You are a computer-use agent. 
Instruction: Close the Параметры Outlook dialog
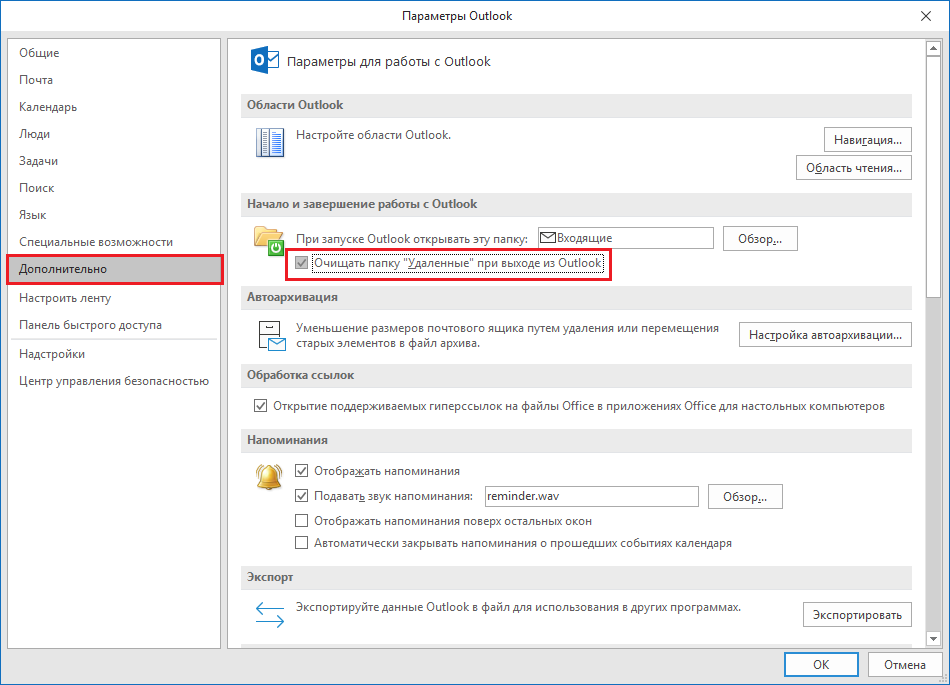[926, 16]
